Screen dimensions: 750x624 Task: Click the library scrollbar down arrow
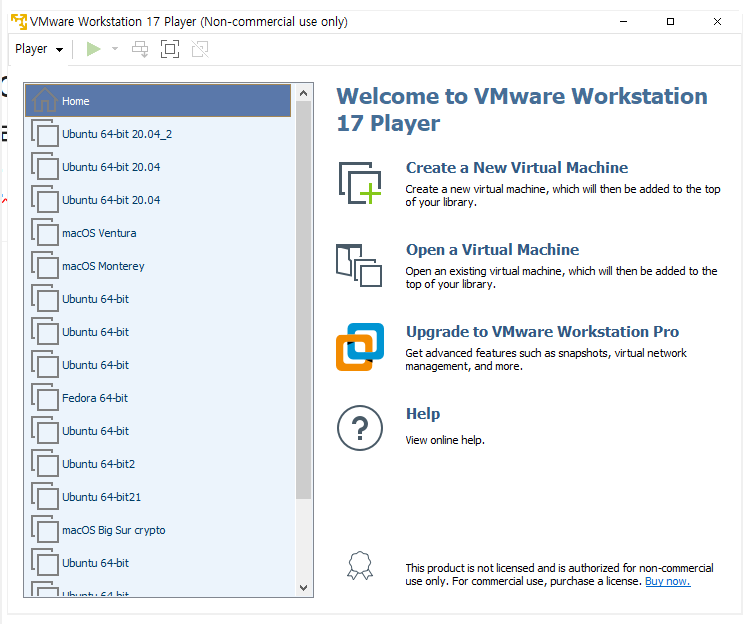[303, 588]
